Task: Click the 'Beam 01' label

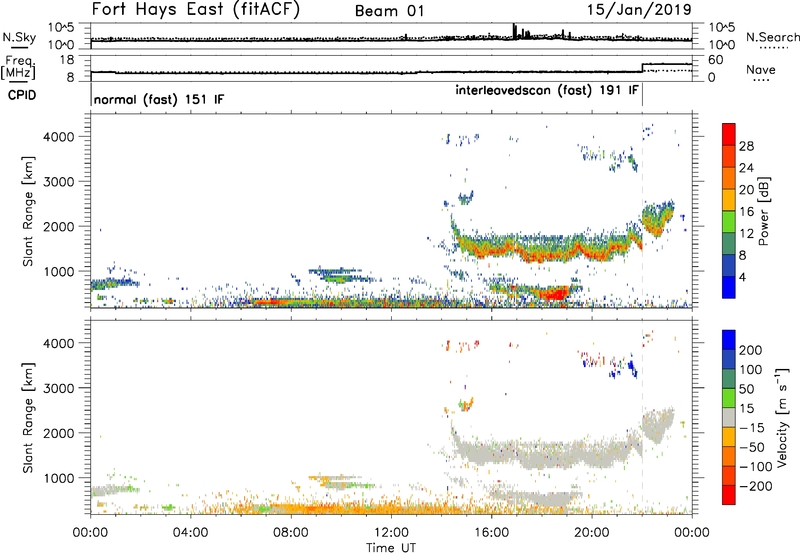Action: (389, 11)
